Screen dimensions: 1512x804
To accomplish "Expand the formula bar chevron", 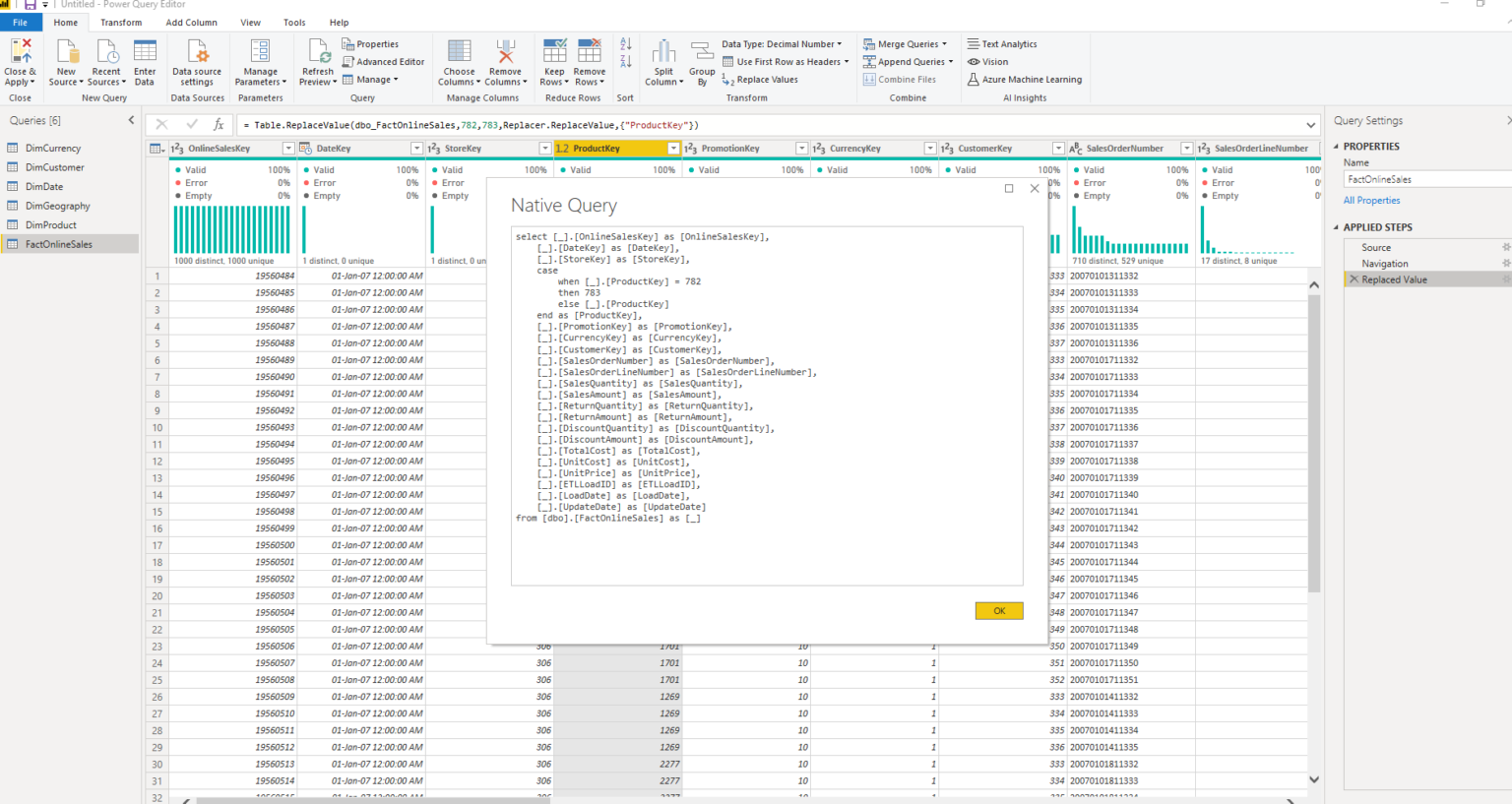I will point(1310,124).
